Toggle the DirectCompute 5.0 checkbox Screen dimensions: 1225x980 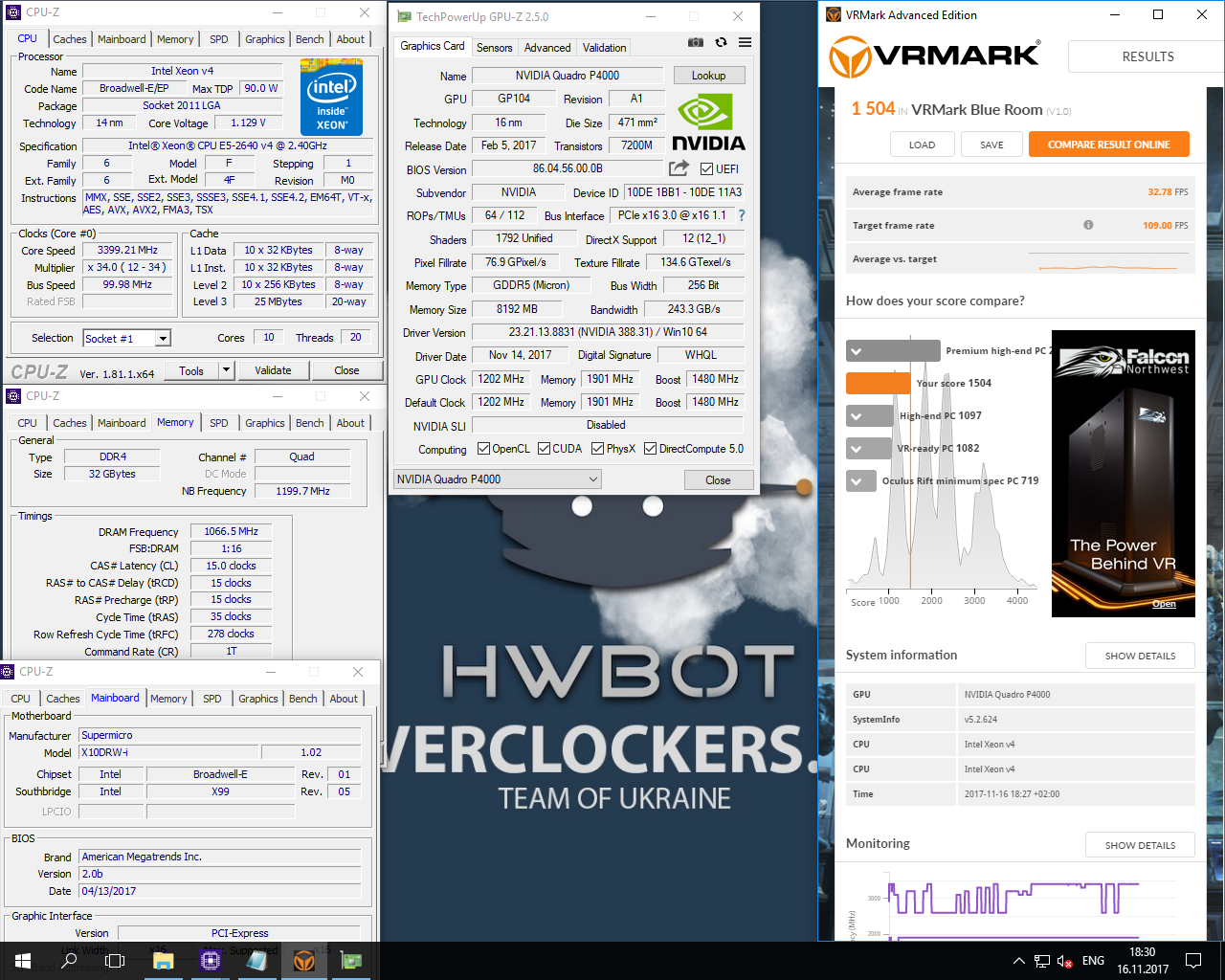[x=650, y=449]
